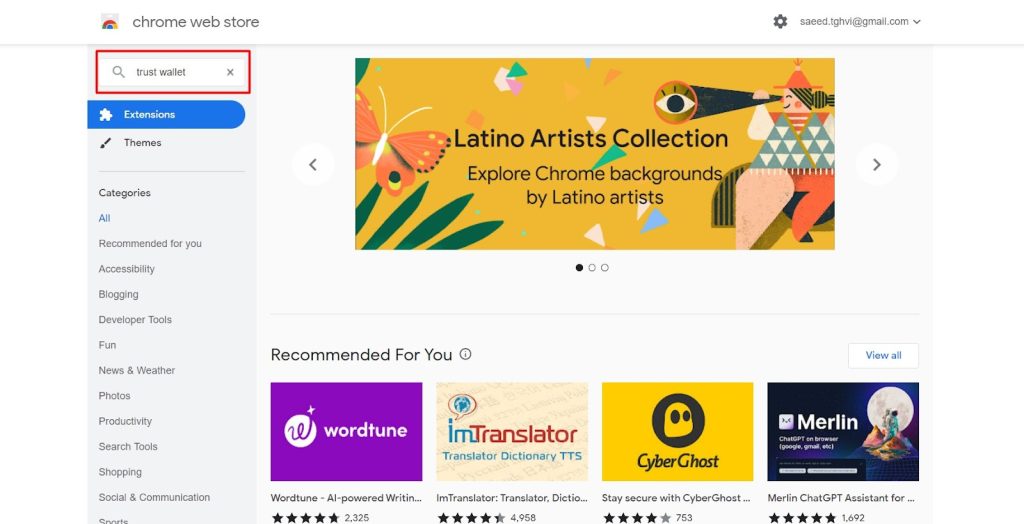1024x524 pixels.
Task: Select the second carousel indicator dot
Action: [592, 267]
